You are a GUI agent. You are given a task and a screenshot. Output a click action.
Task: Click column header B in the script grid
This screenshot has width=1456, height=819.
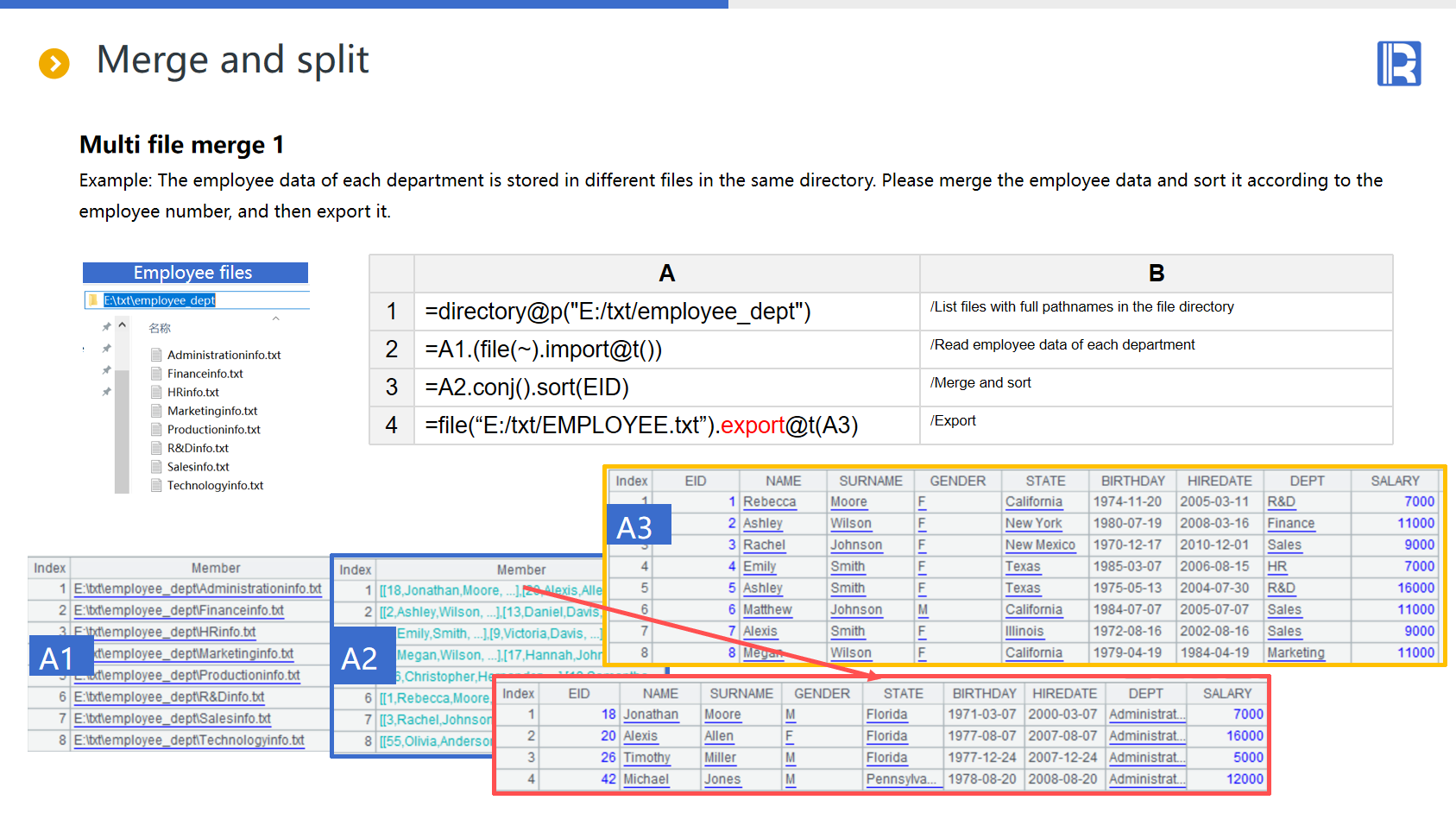[x=1156, y=274]
